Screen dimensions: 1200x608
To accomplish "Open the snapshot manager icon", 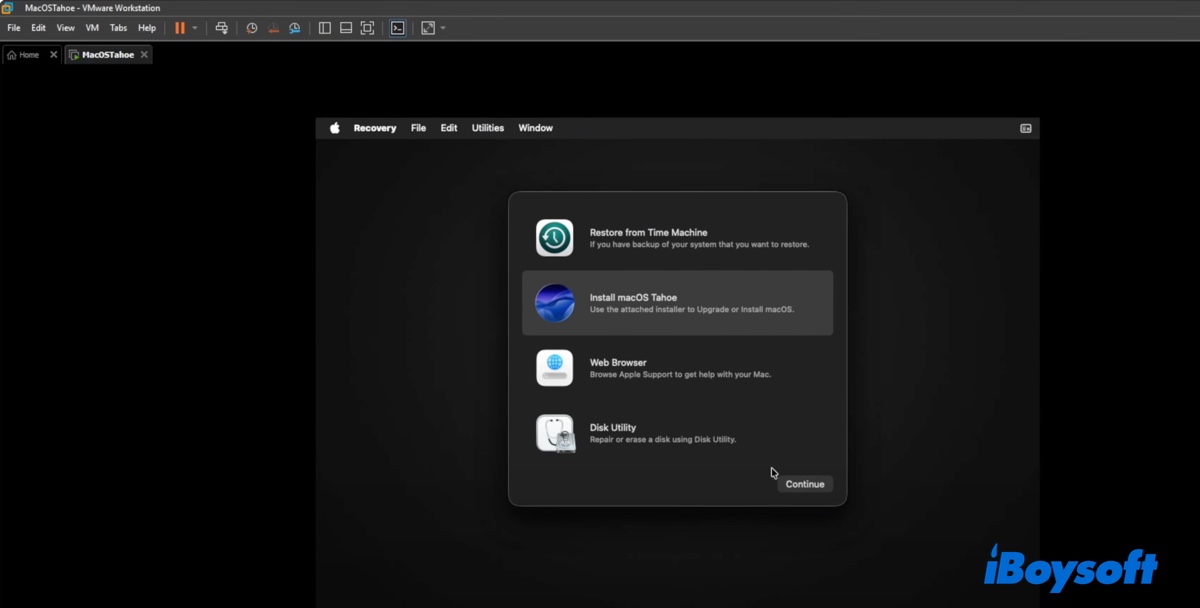I will point(295,28).
